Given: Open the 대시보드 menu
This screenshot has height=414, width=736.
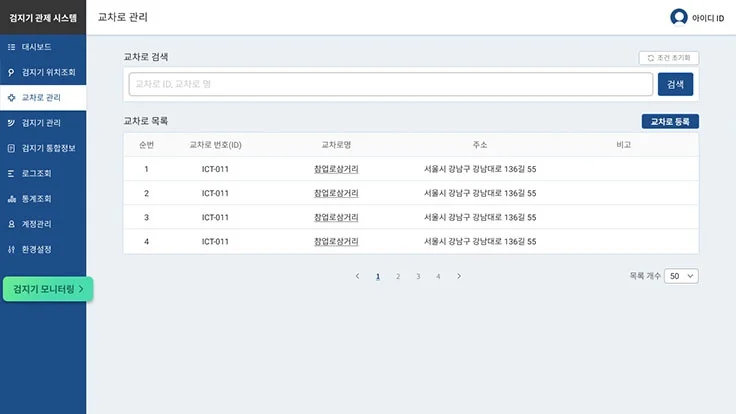Looking at the screenshot, I should [x=43, y=47].
